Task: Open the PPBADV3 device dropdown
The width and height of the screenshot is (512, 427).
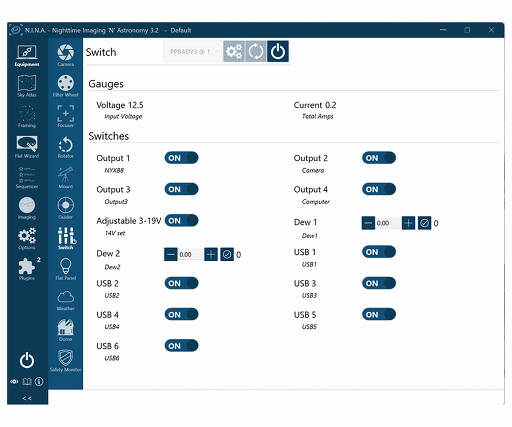Action: pos(192,52)
